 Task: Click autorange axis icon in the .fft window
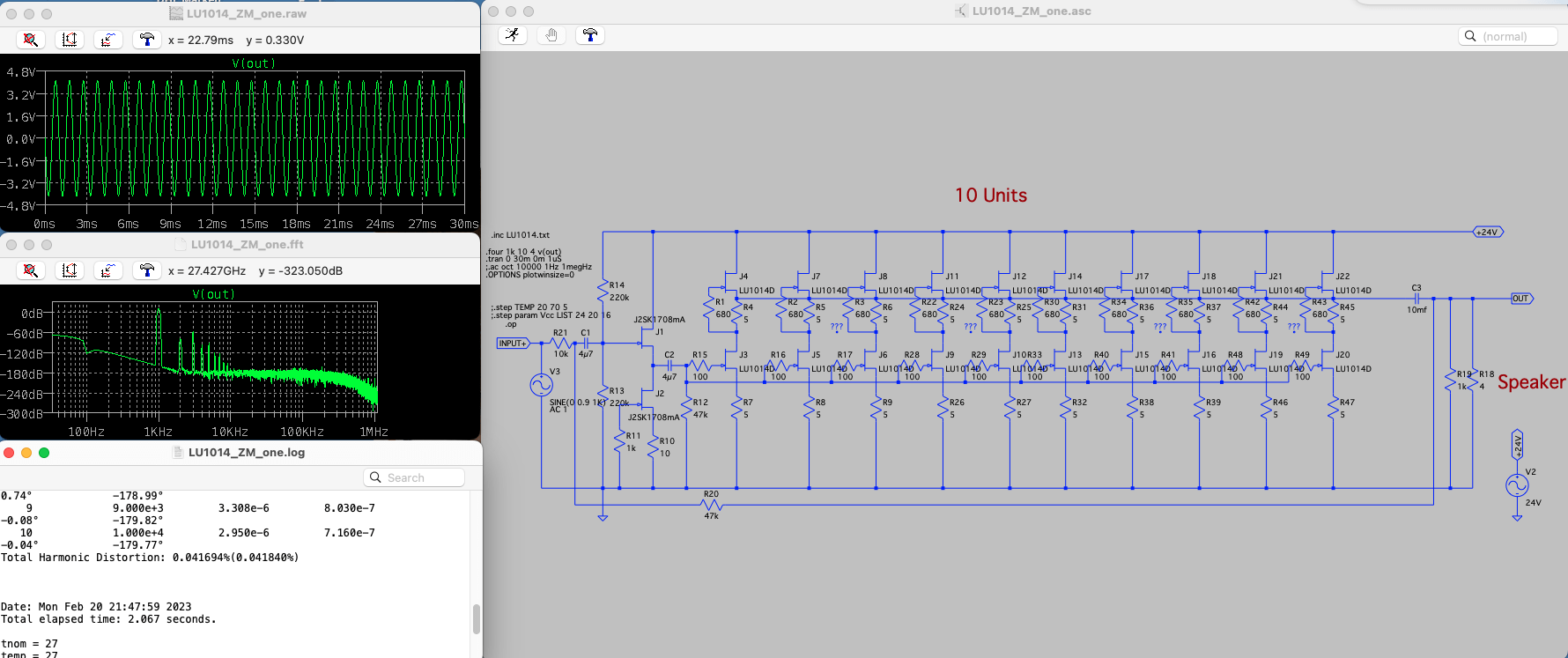click(x=70, y=270)
